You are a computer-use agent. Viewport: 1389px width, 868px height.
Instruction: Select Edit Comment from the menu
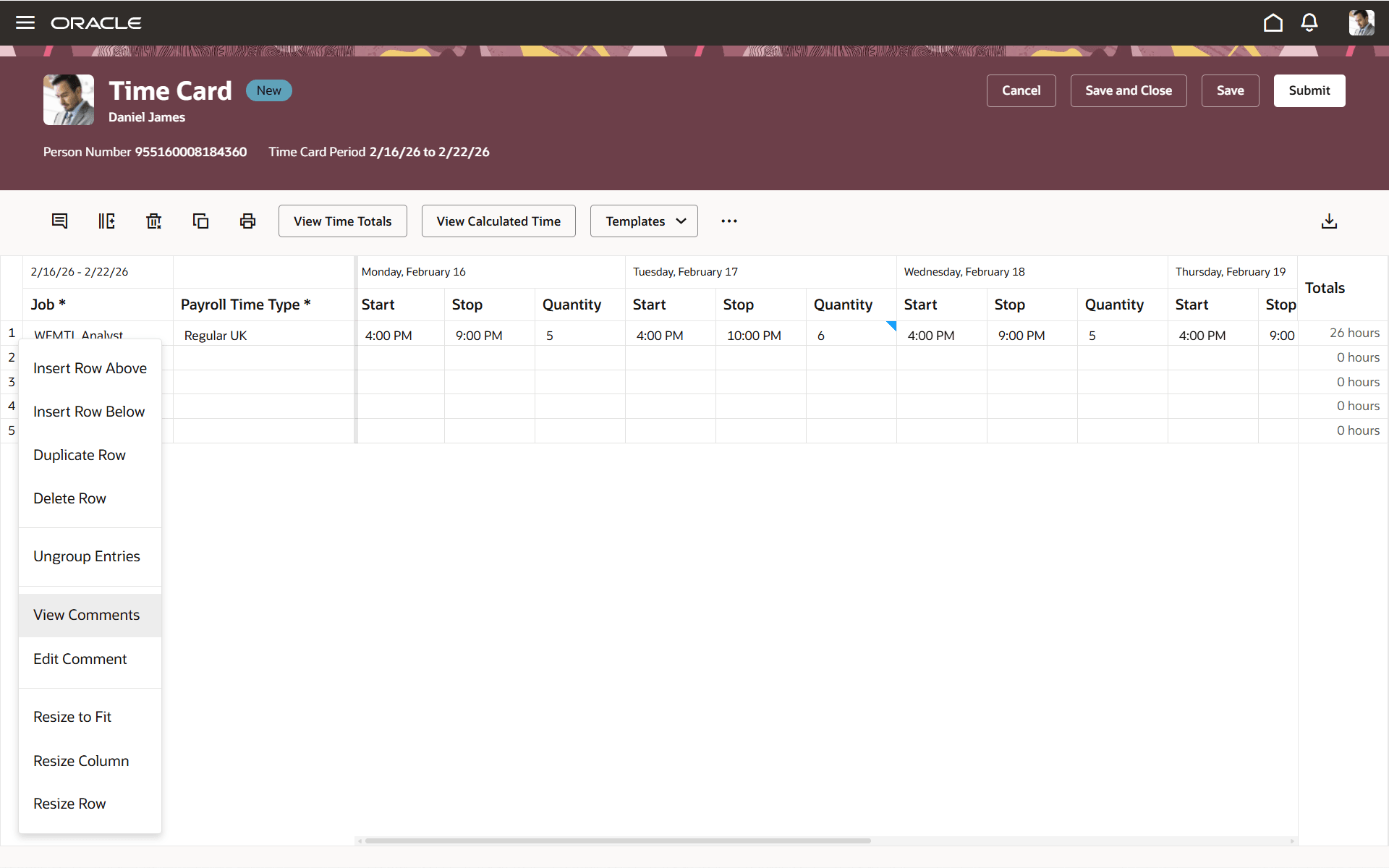[x=80, y=658]
